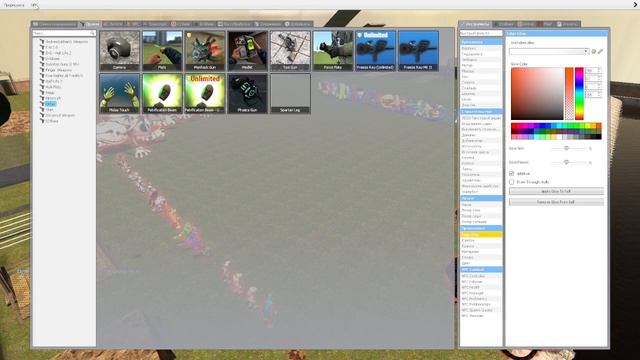This screenshot has height=360, width=640.
Task: Choose the Freeze Ray (Unlimited) icon
Action: pos(375,51)
